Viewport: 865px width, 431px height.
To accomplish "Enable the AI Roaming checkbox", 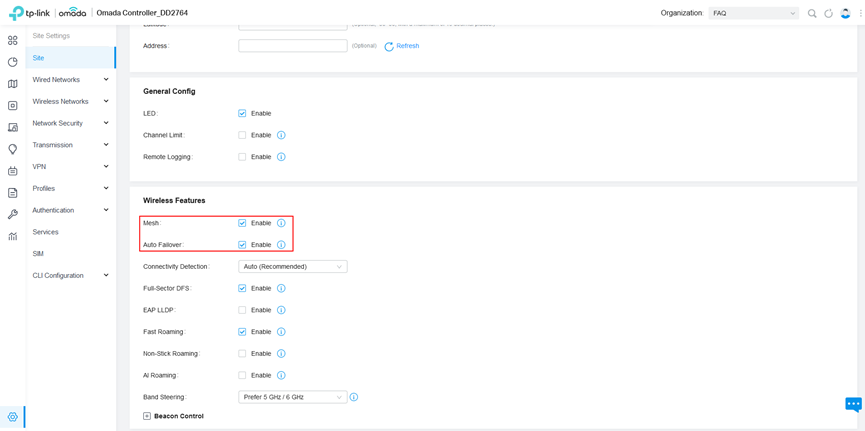I will 242,375.
